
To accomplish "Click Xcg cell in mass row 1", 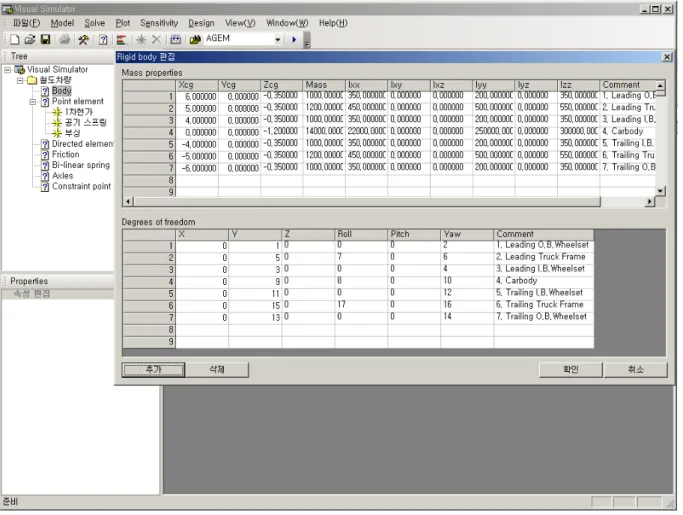I will pos(197,96).
